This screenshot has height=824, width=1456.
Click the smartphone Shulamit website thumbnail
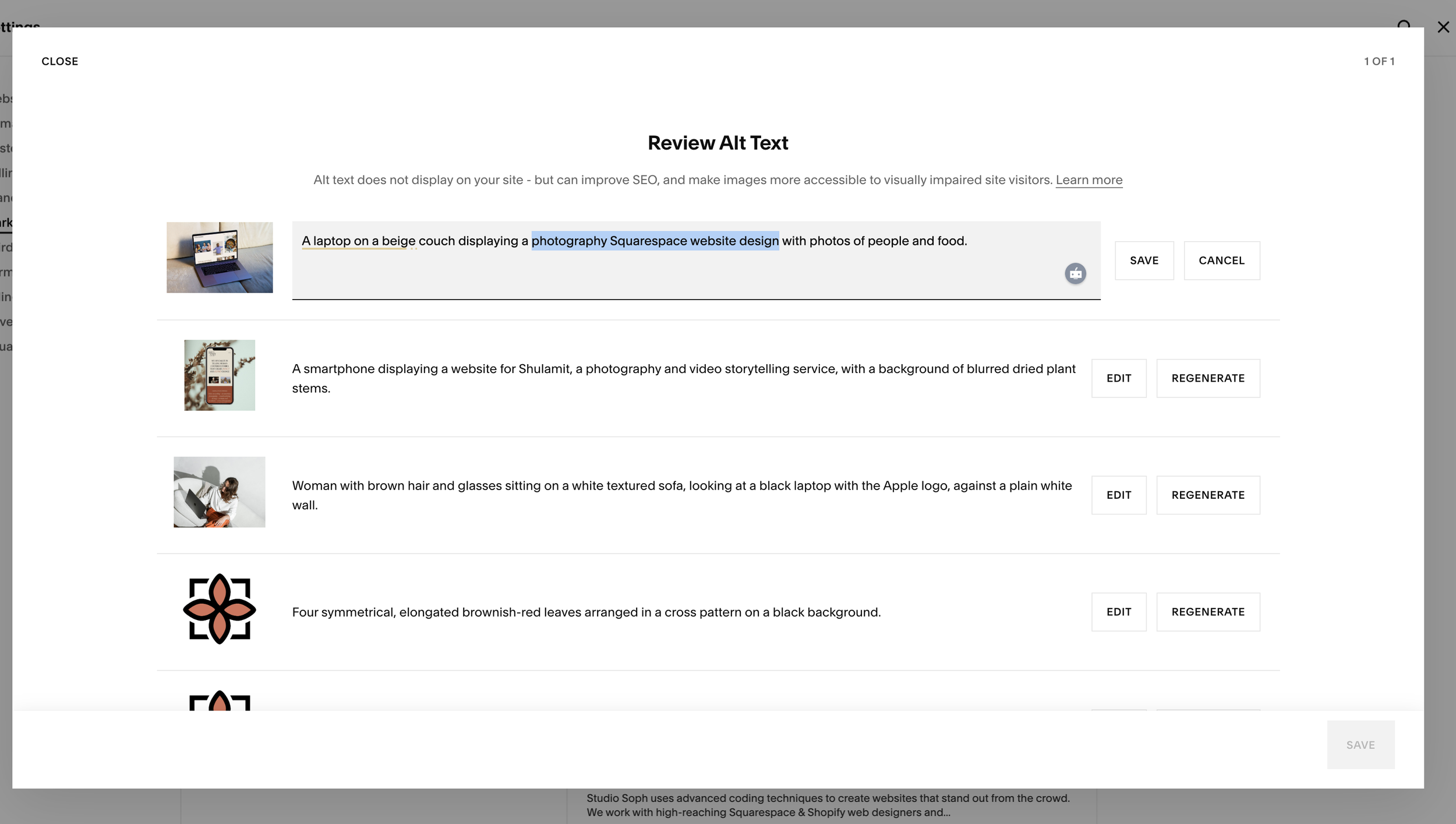[x=220, y=375]
